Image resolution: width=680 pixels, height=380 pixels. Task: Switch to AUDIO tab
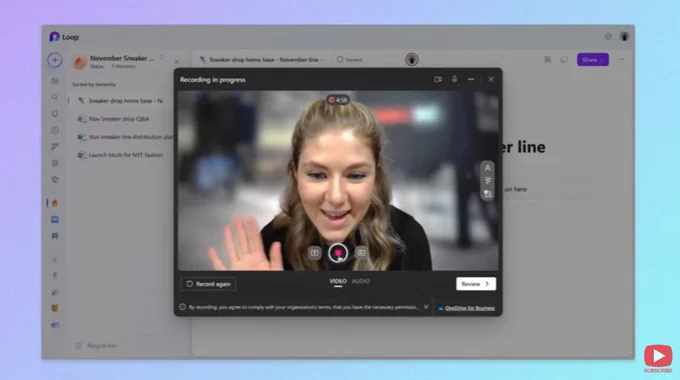(x=361, y=282)
